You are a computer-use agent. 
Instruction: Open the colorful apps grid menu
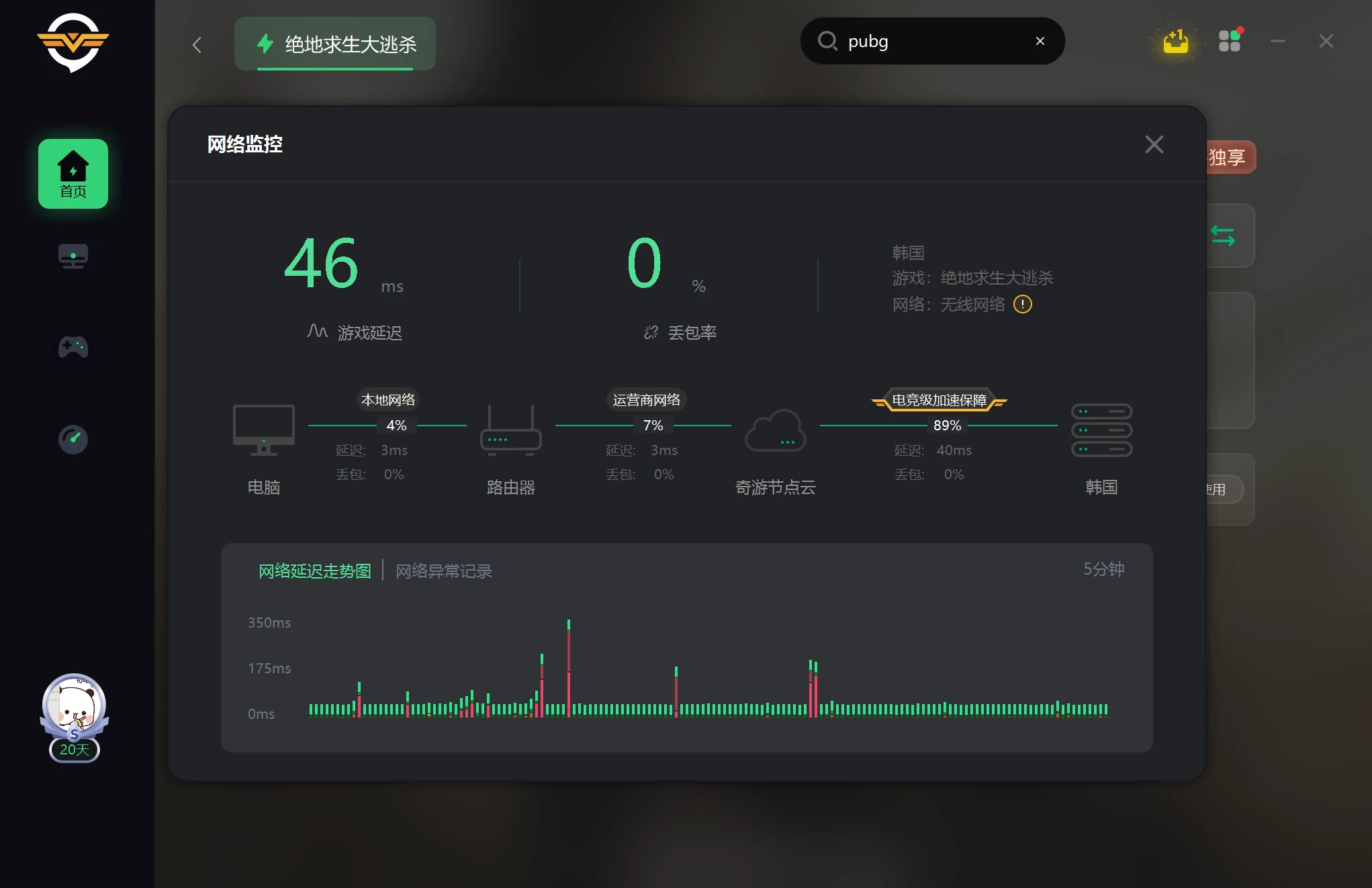pos(1230,40)
